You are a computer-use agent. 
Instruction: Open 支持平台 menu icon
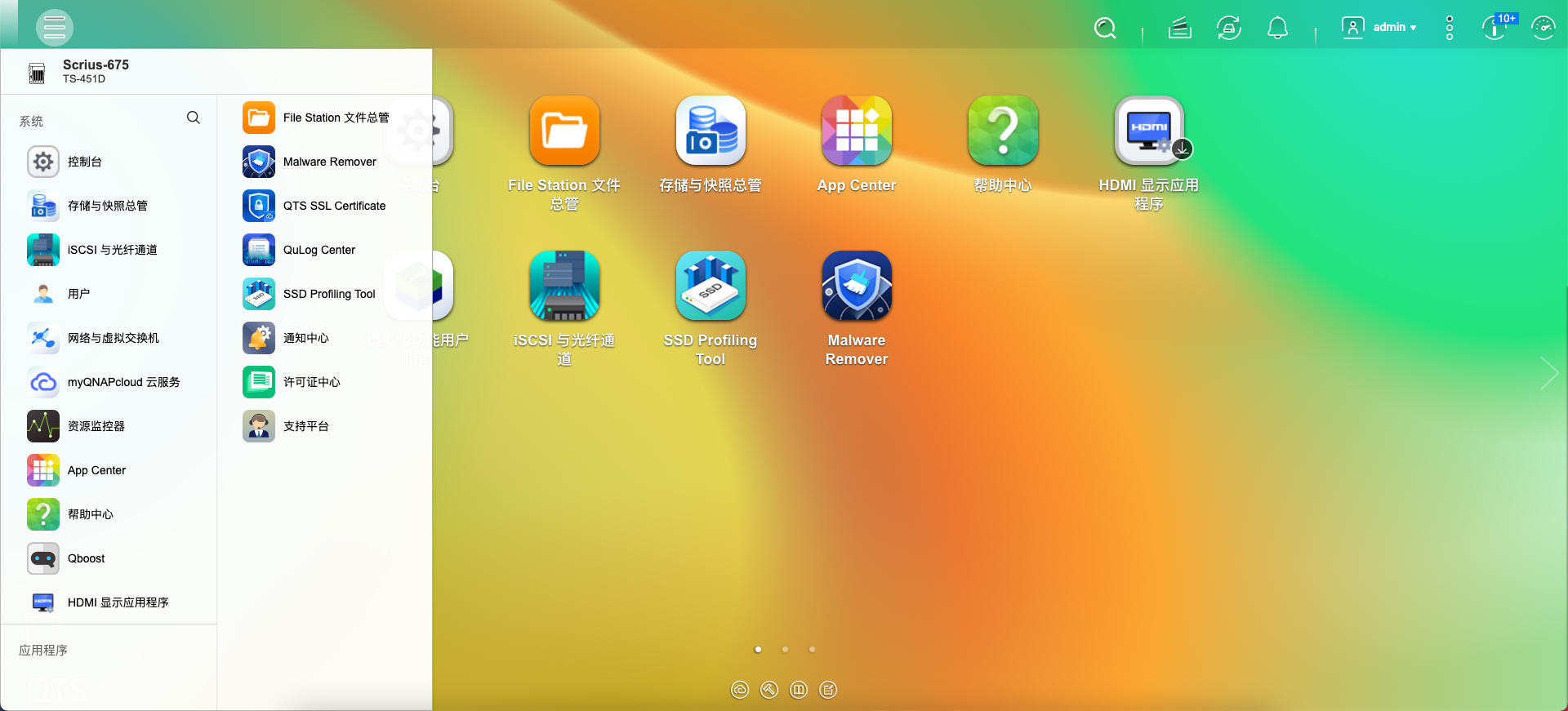tap(259, 426)
